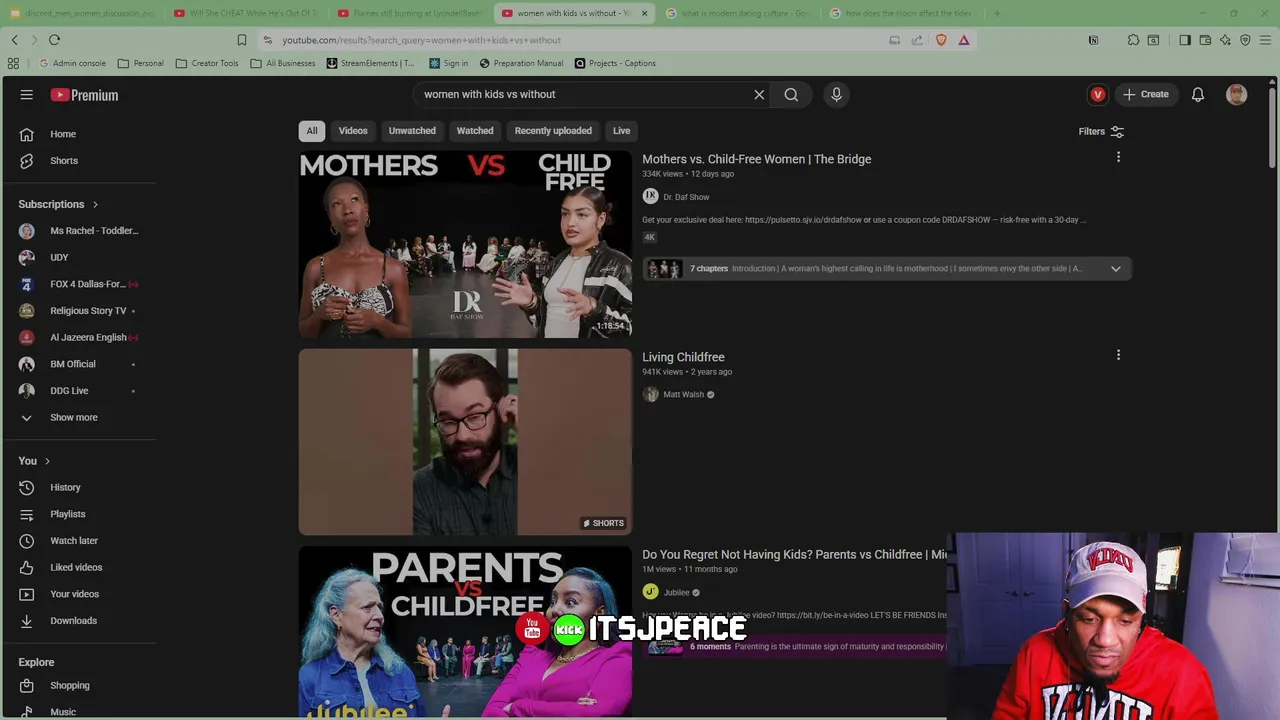Open Creator Tools bookmark folder
Screen dimensions: 1280x720
(207, 63)
